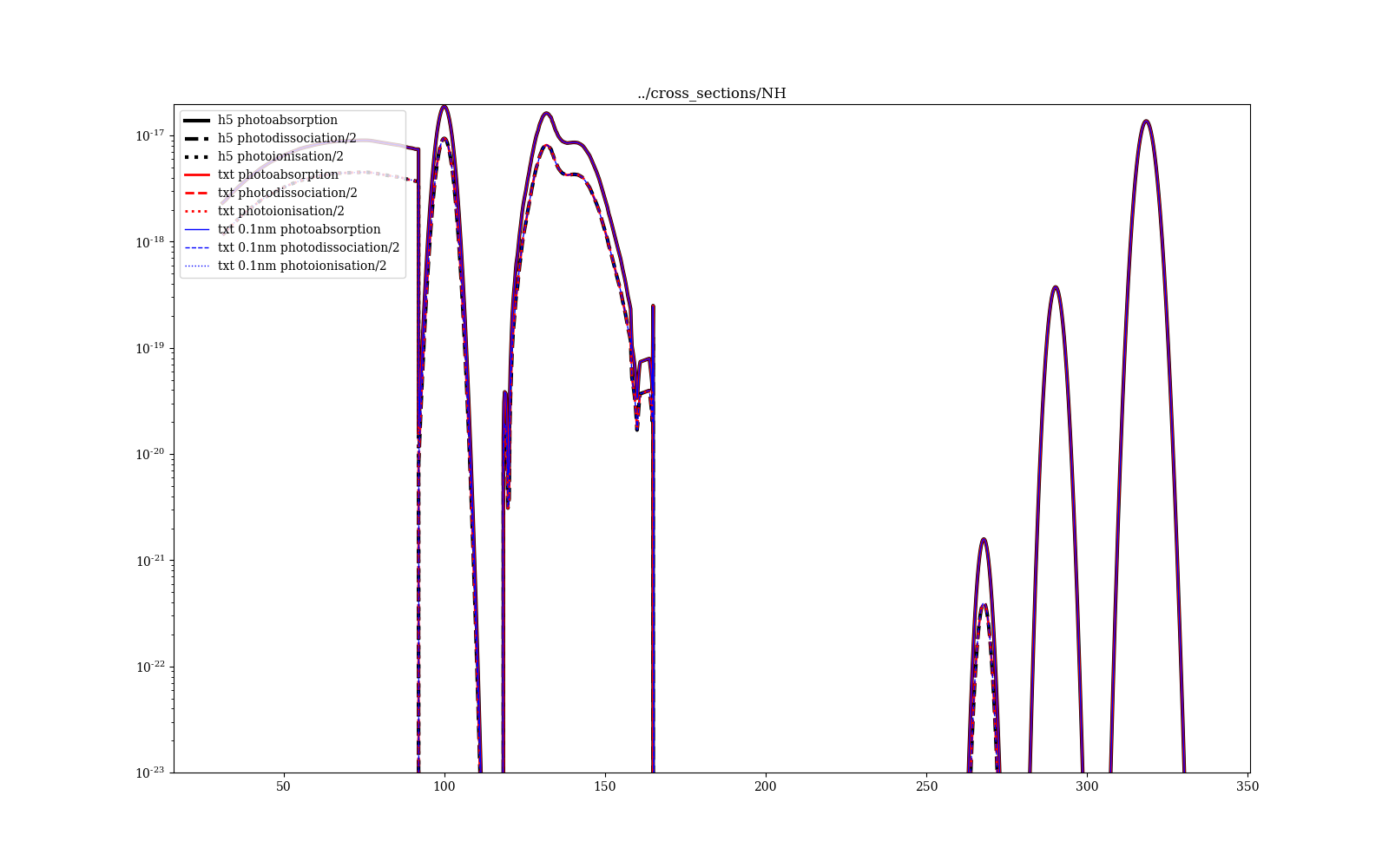
Task: Click y-axis tick label 10^-22
Action: click(x=150, y=666)
